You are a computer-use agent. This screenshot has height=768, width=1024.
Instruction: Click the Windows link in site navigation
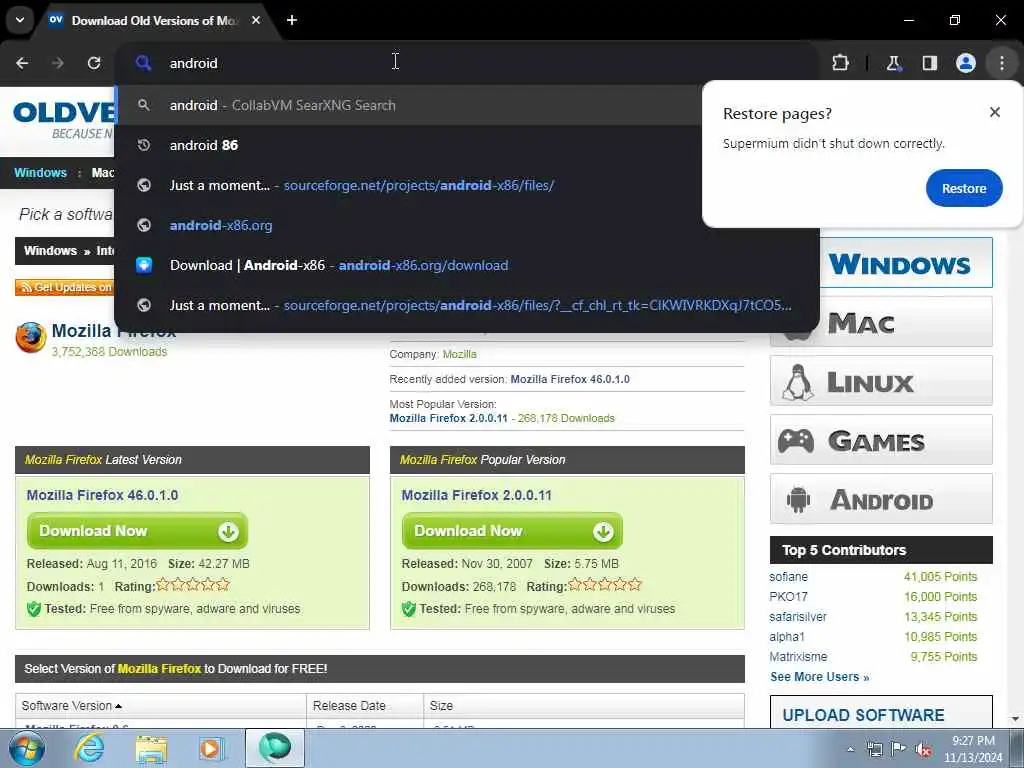pos(40,172)
